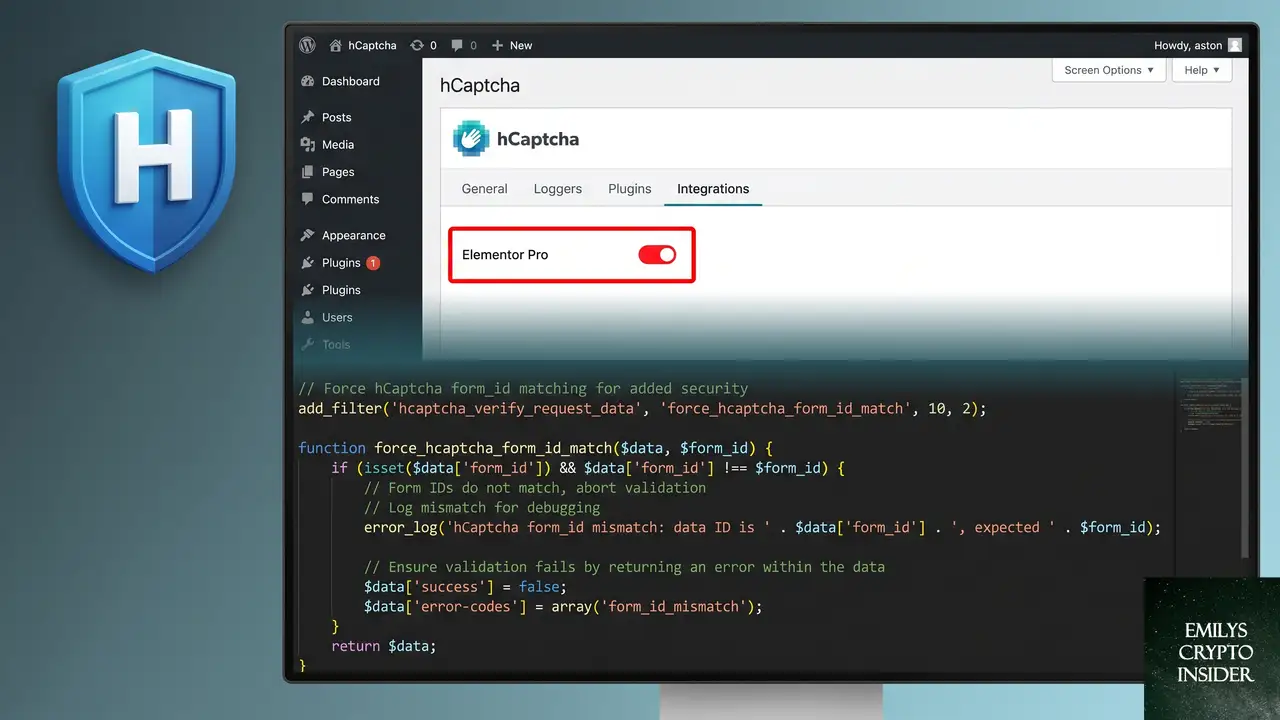Viewport: 1280px width, 720px height.
Task: Switch to the General tab
Action: pyautogui.click(x=485, y=189)
